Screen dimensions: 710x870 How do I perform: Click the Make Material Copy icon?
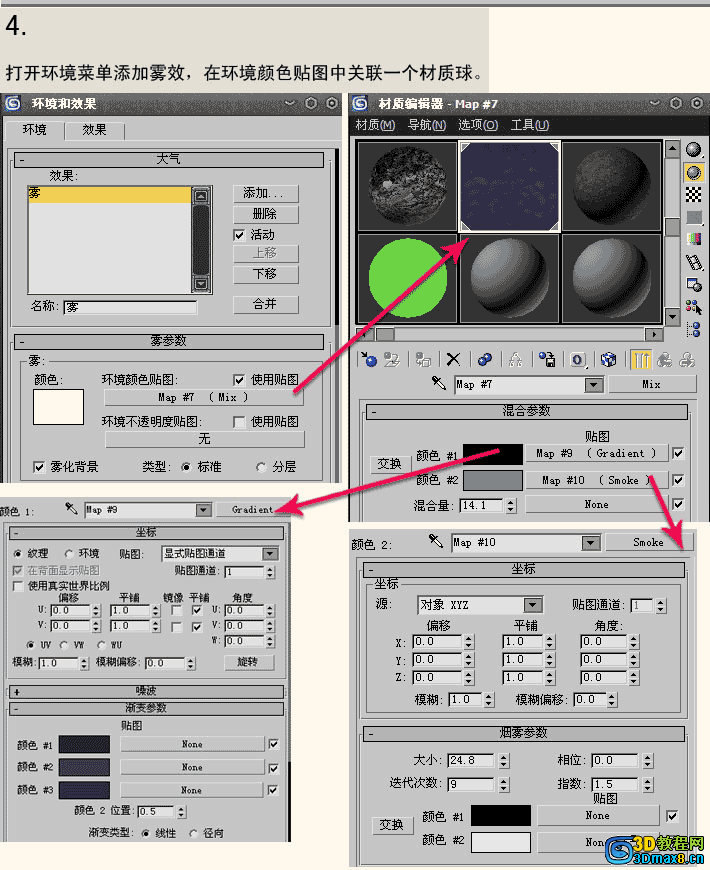[x=485, y=360]
